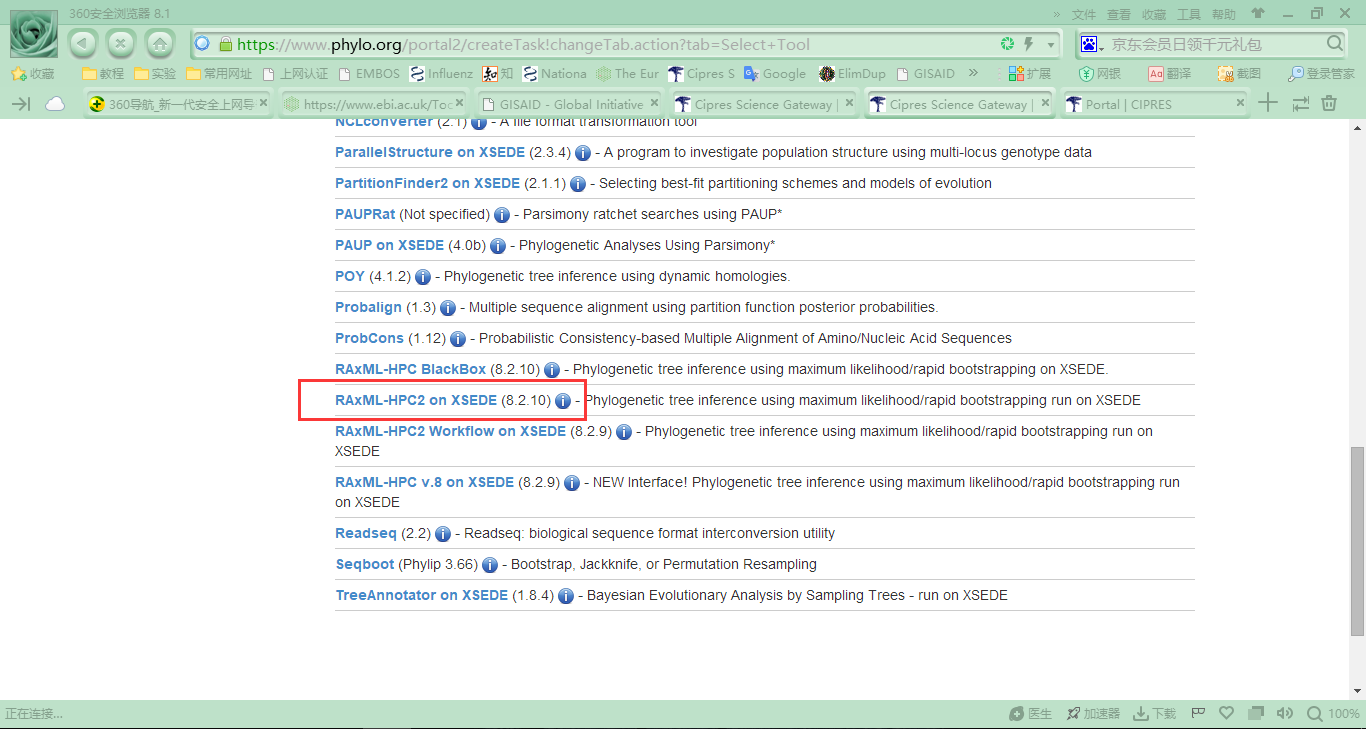Click the 登录管家 login manager icon
1366x729 pixels.
[x=1322, y=73]
